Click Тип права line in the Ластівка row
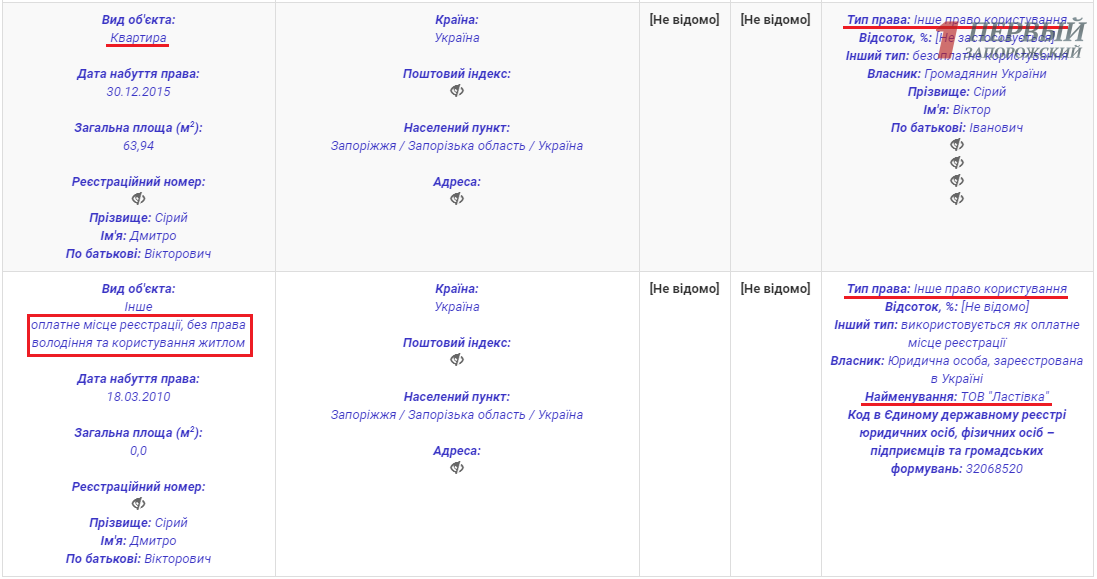Image resolution: width=1097 pixels, height=579 pixels. tap(957, 289)
